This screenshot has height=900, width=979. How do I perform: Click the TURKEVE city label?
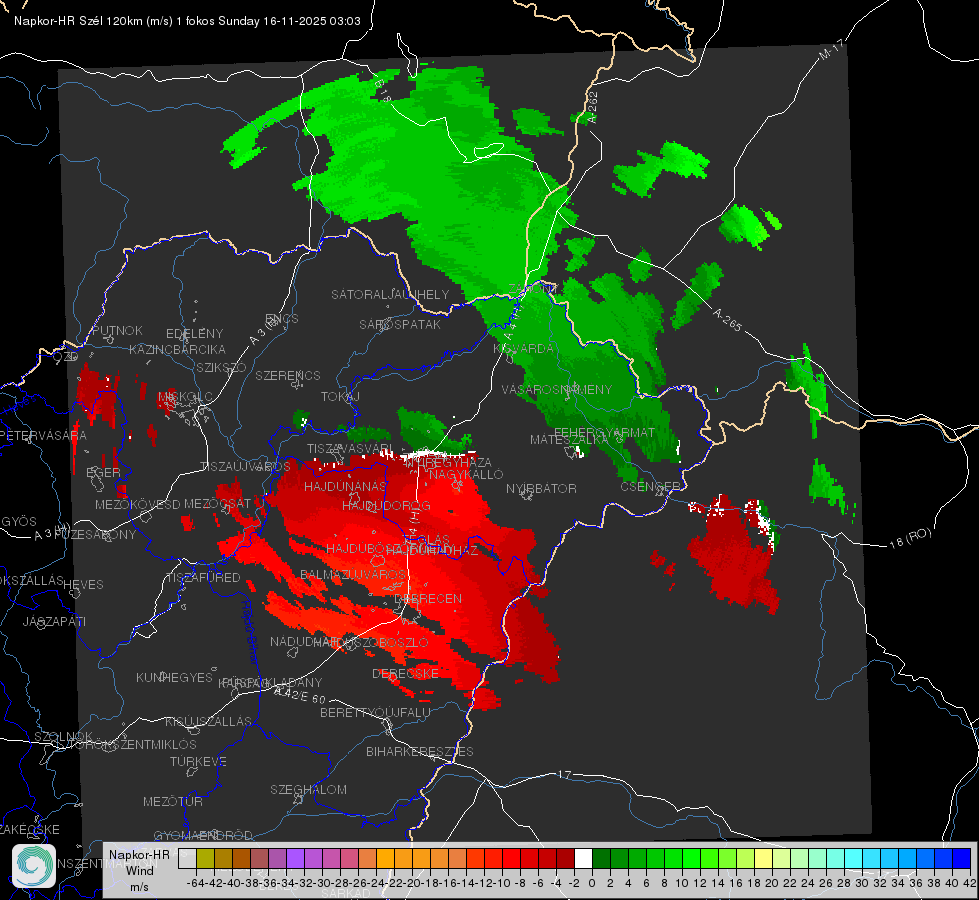tap(199, 761)
